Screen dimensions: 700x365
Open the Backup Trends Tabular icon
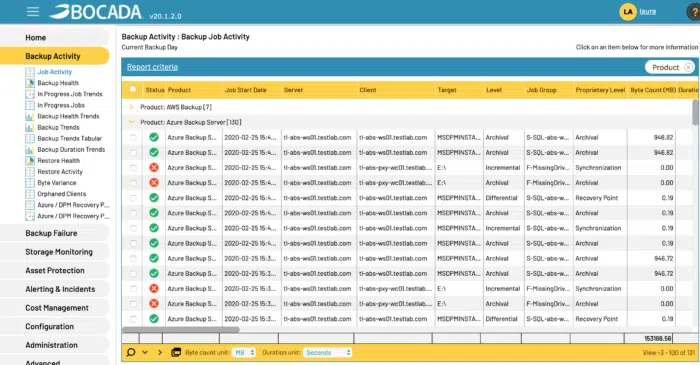30,138
